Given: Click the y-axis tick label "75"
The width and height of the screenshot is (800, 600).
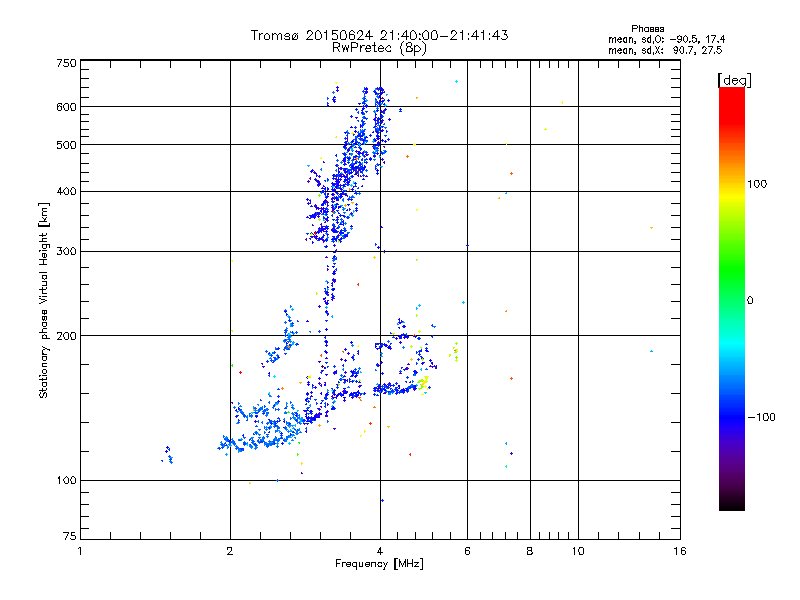Looking at the screenshot, I should pos(70,536).
